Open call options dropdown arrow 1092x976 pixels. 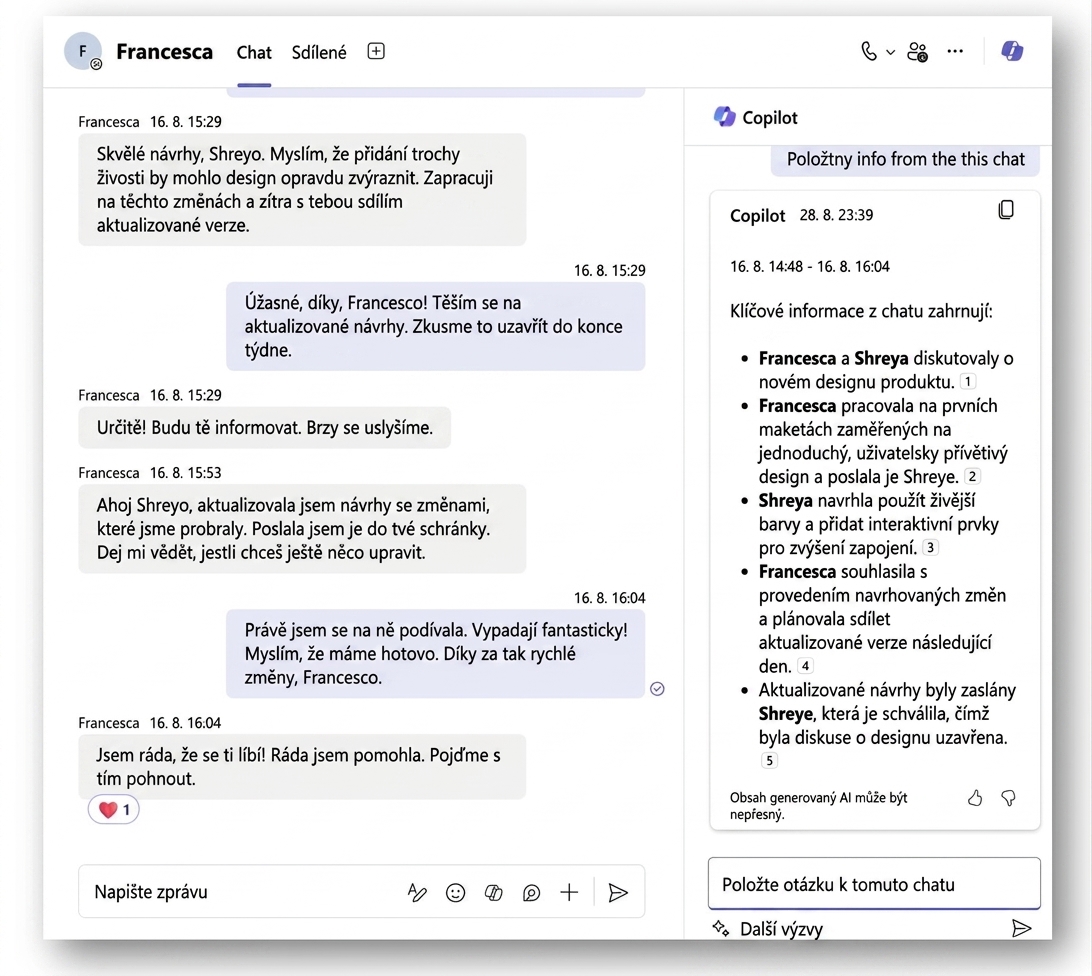point(891,52)
